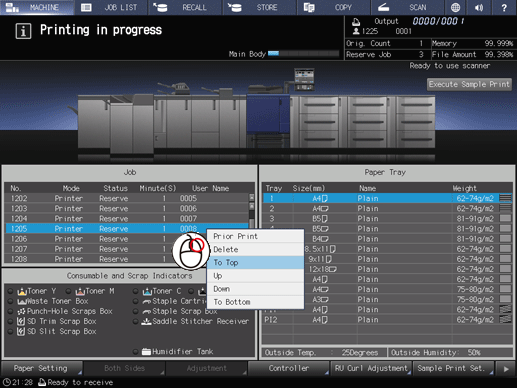Open RU Curl Adjustment
This screenshot has height=388, width=517.
click(371, 368)
